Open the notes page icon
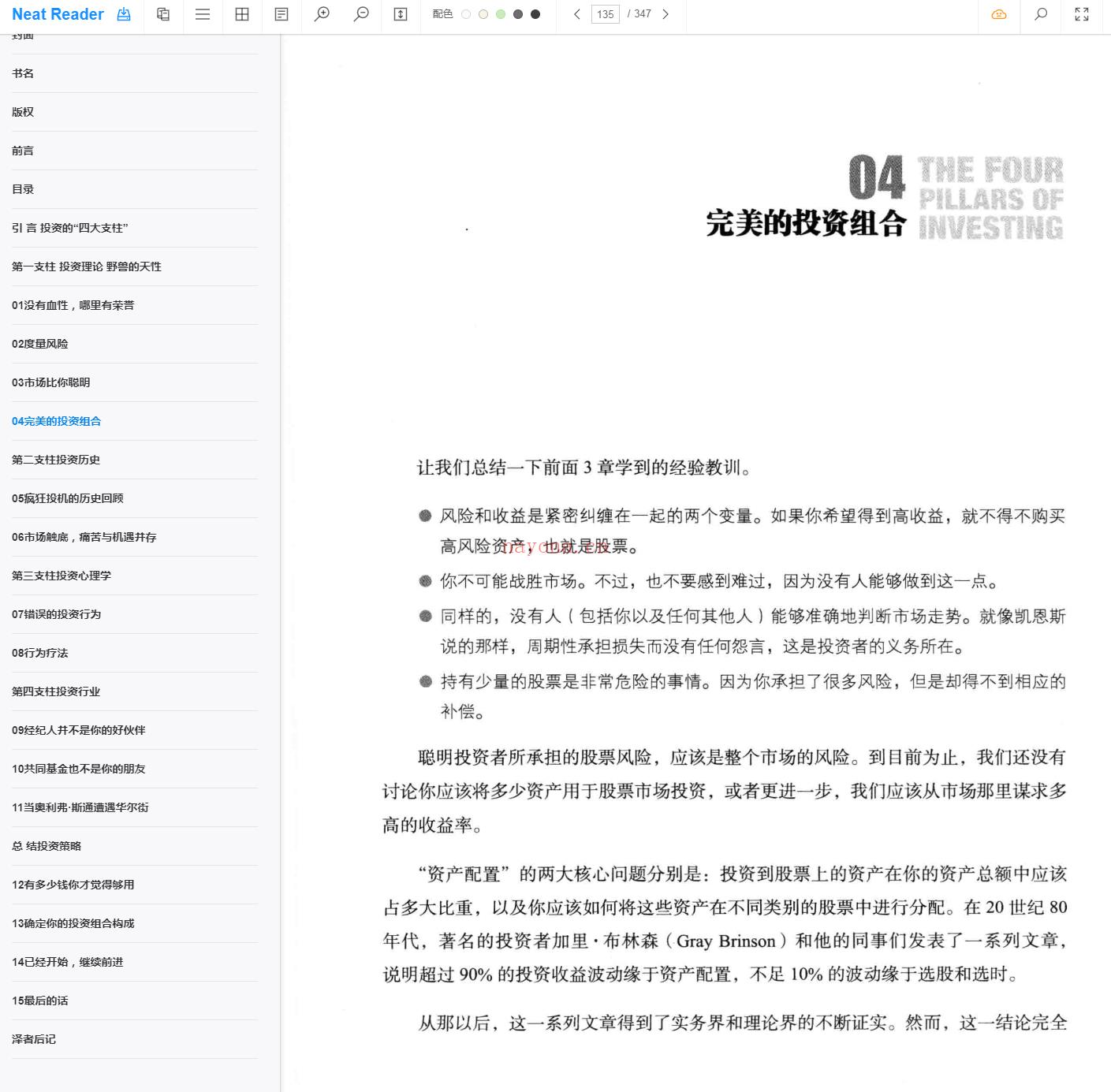The image size is (1111, 1092). tap(281, 14)
